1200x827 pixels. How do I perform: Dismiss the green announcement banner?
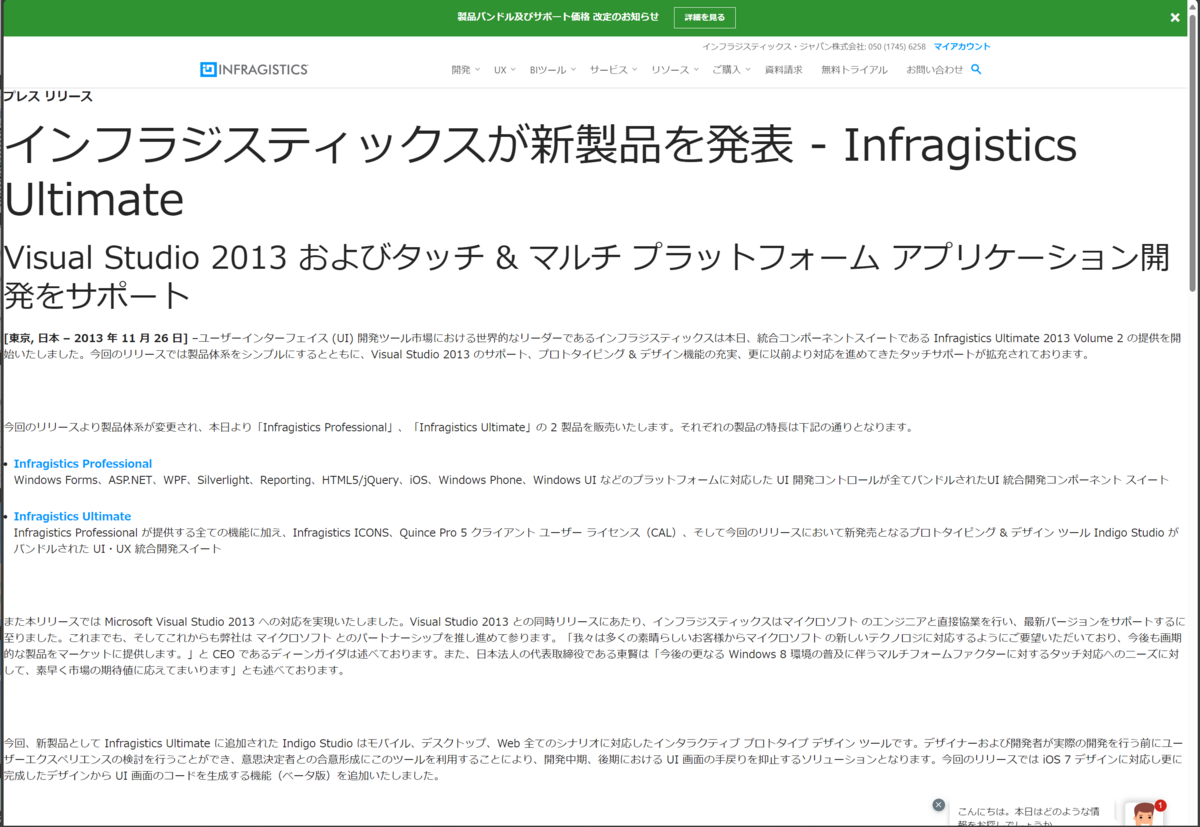coord(1175,17)
